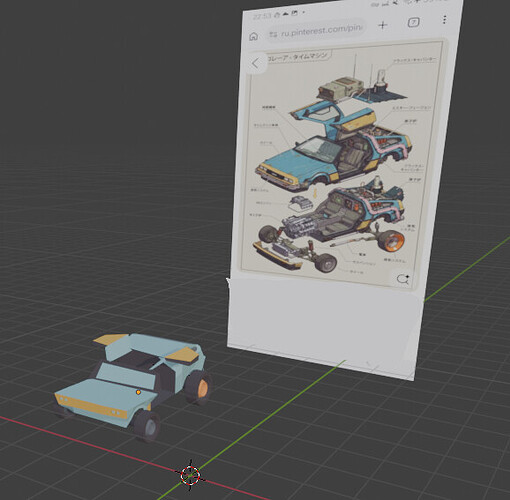Click the back arrow on the Pinterest pin
510x500 pixels.
256,63
